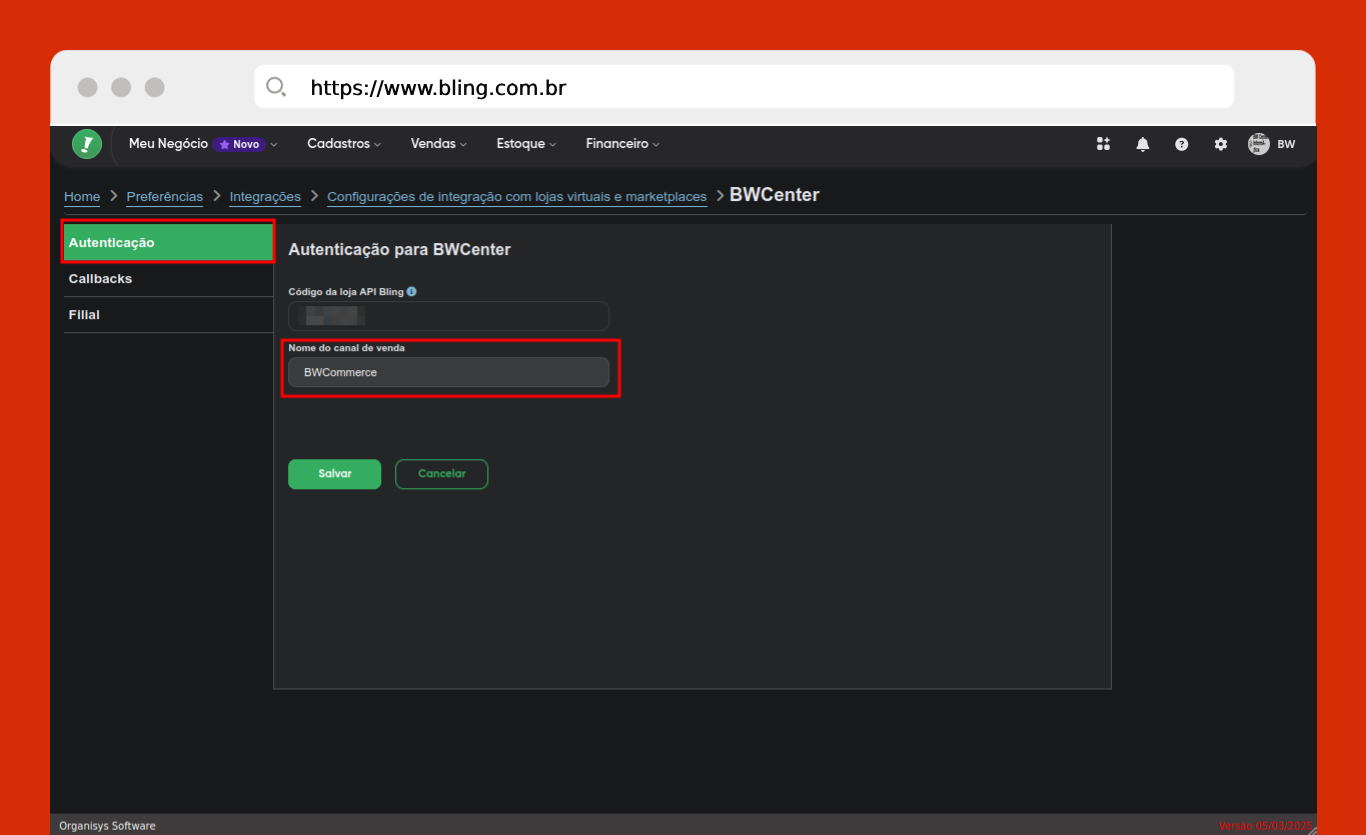
Task: Click the Código da loja API Bling field
Action: [x=448, y=316]
